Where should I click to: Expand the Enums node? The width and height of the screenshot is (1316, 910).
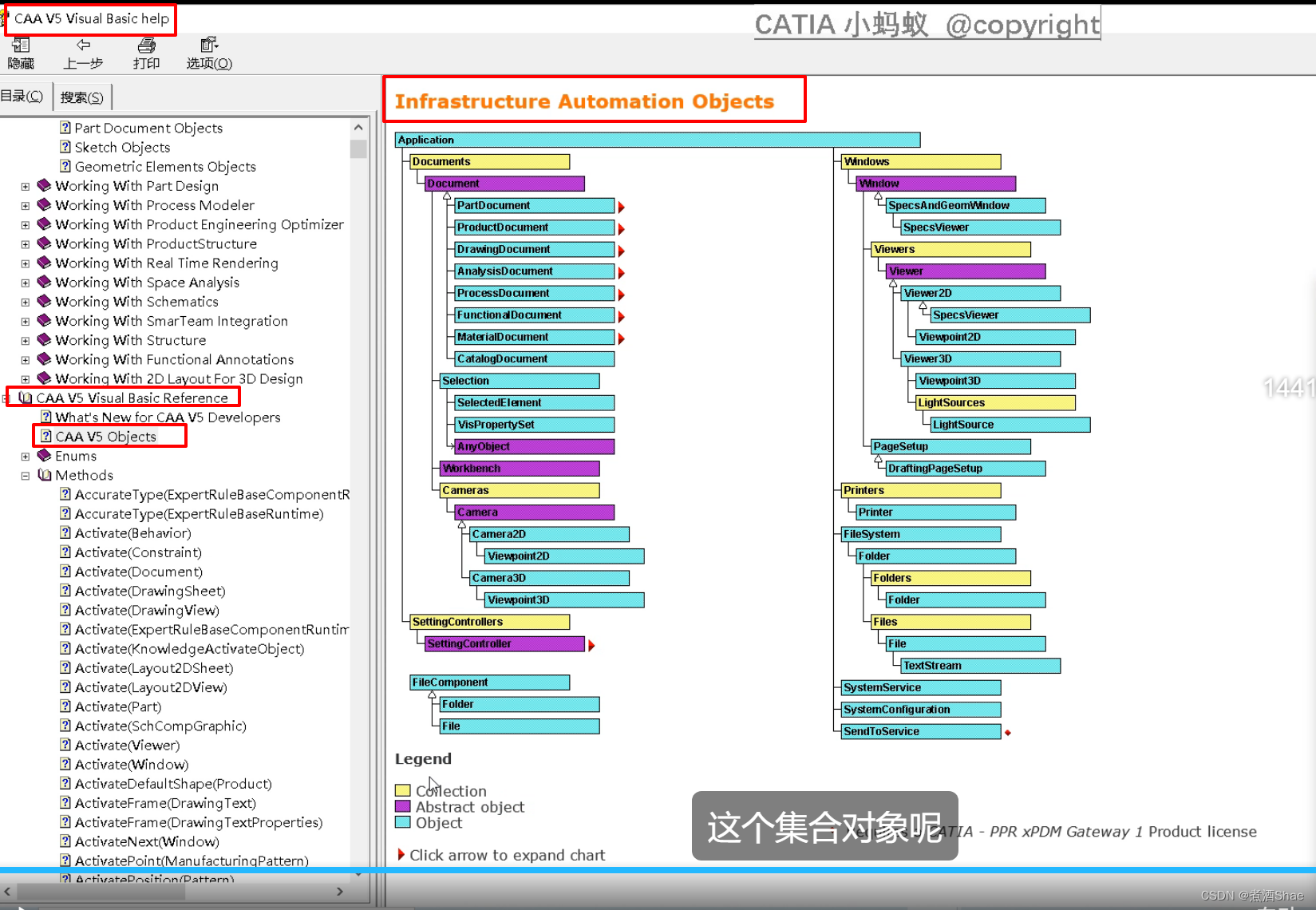26,457
